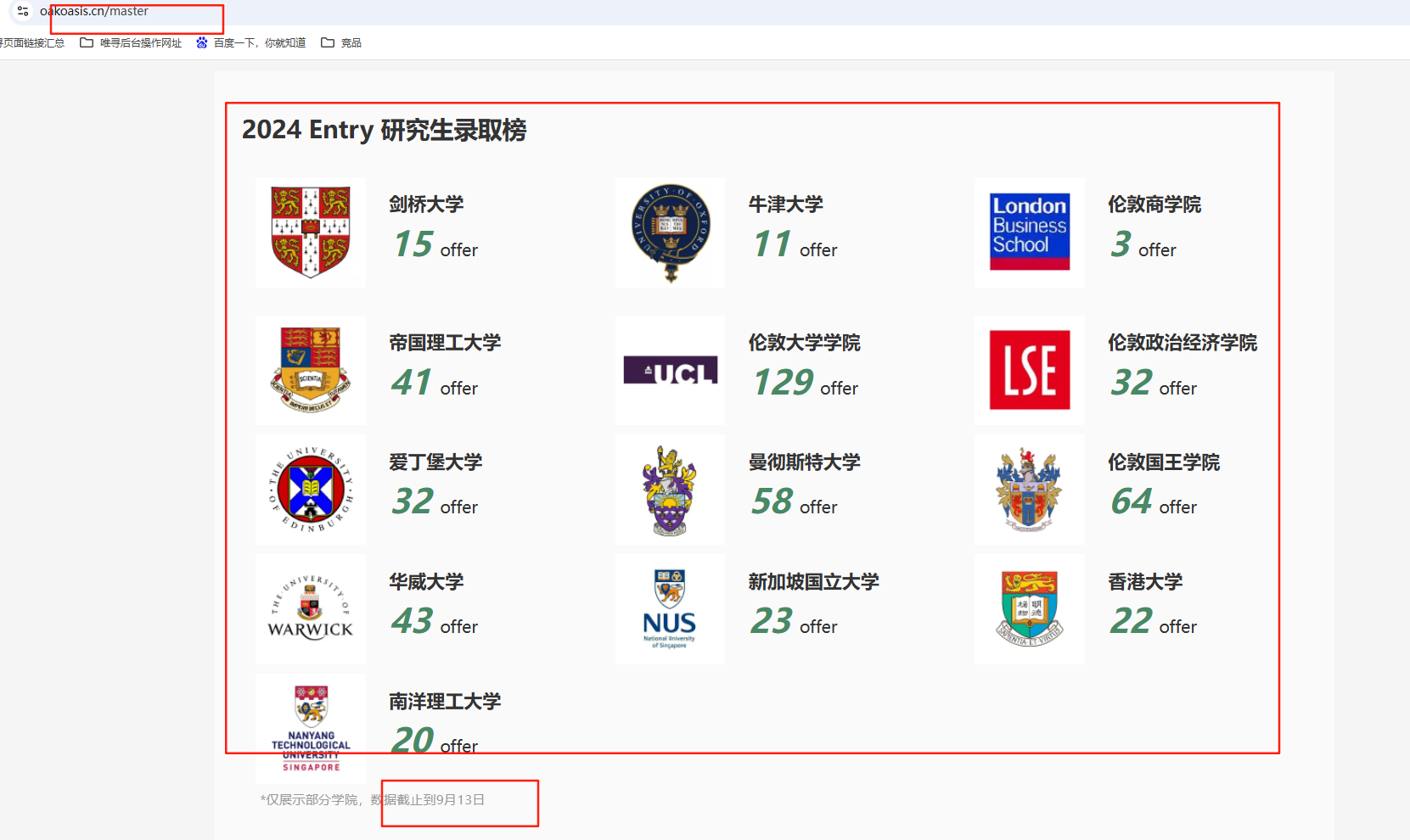The image size is (1410, 840).
Task: Click the Imperial College crest logo
Action: point(311,370)
